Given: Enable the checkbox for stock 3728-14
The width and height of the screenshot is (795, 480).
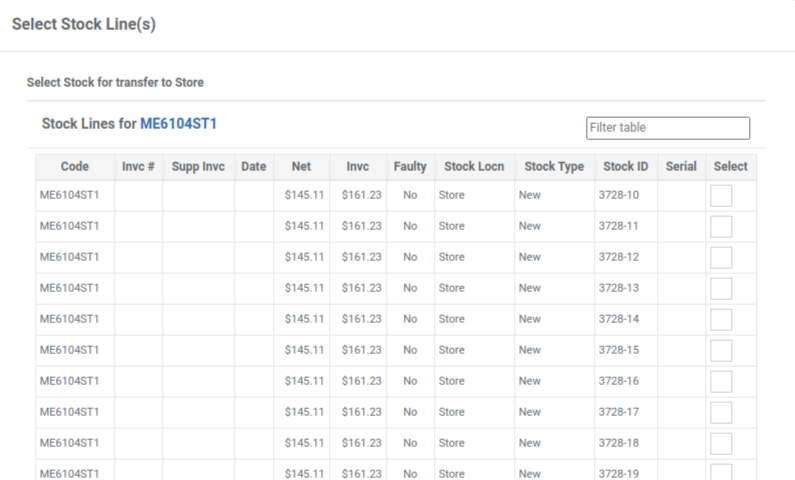Looking at the screenshot, I should click(720, 319).
